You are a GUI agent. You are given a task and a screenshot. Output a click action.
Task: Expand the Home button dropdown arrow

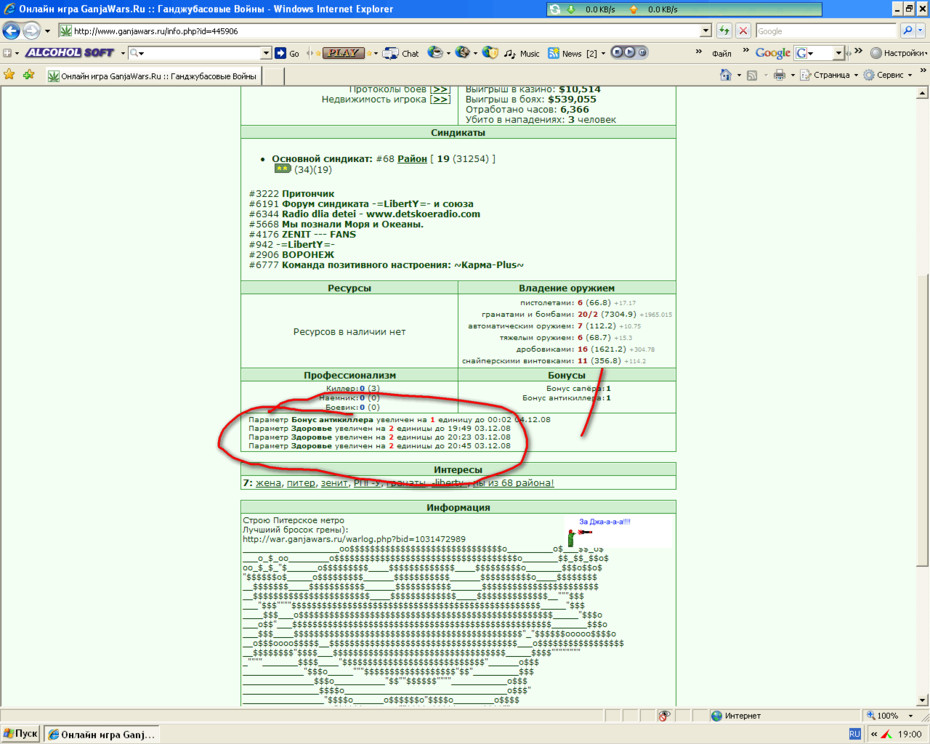tap(738, 75)
